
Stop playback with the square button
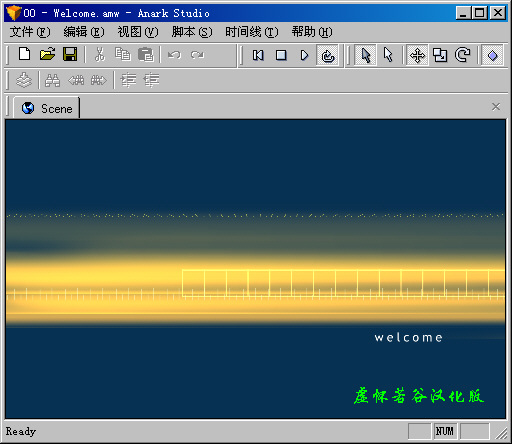point(281,55)
